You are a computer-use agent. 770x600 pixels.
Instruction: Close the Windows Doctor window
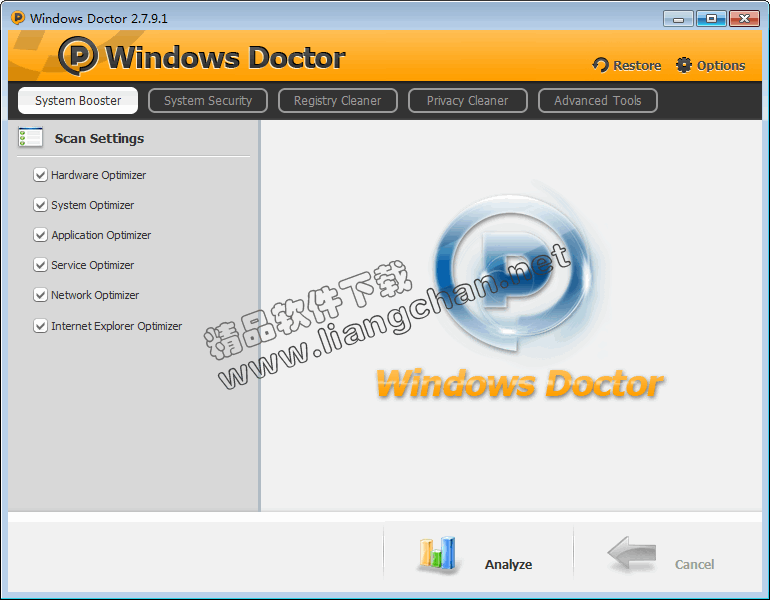[744, 19]
